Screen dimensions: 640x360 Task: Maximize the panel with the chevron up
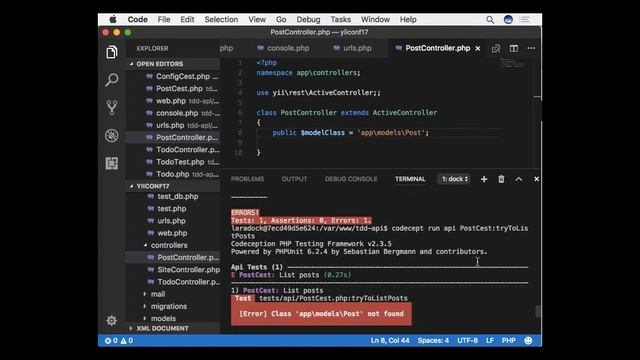point(518,179)
